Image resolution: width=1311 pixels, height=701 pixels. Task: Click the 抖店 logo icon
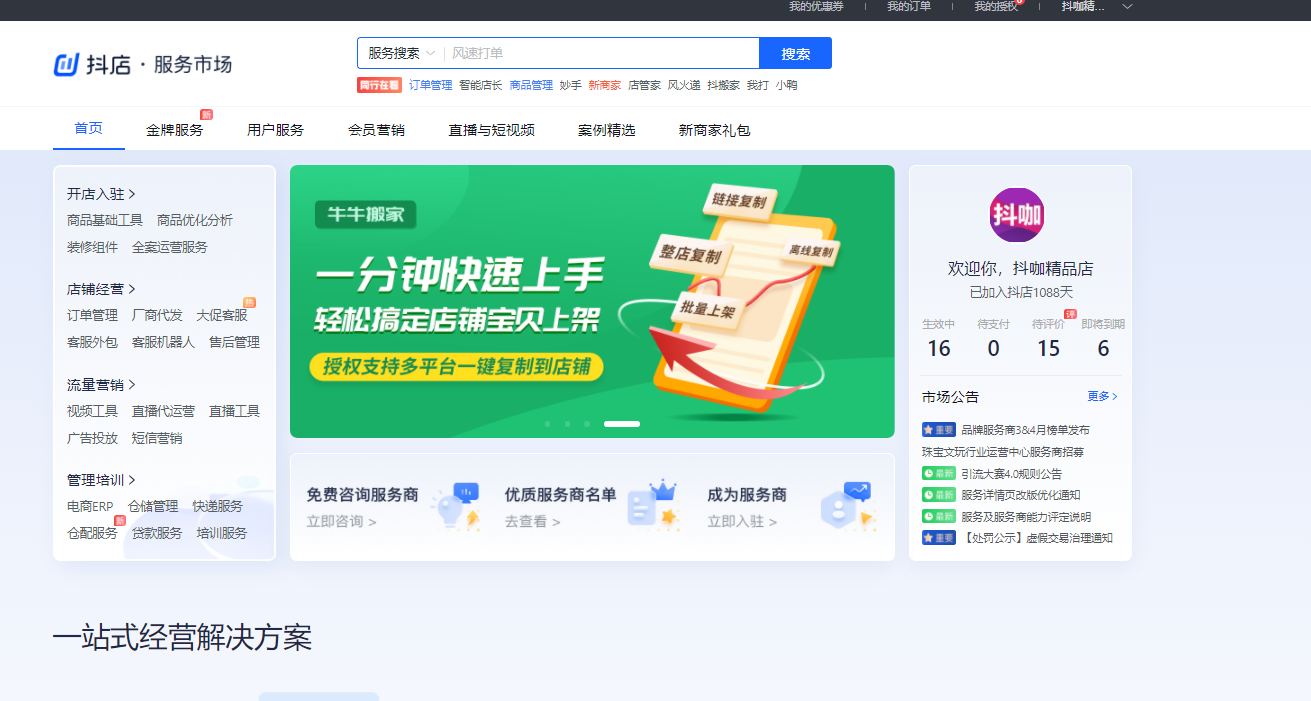tap(66, 65)
